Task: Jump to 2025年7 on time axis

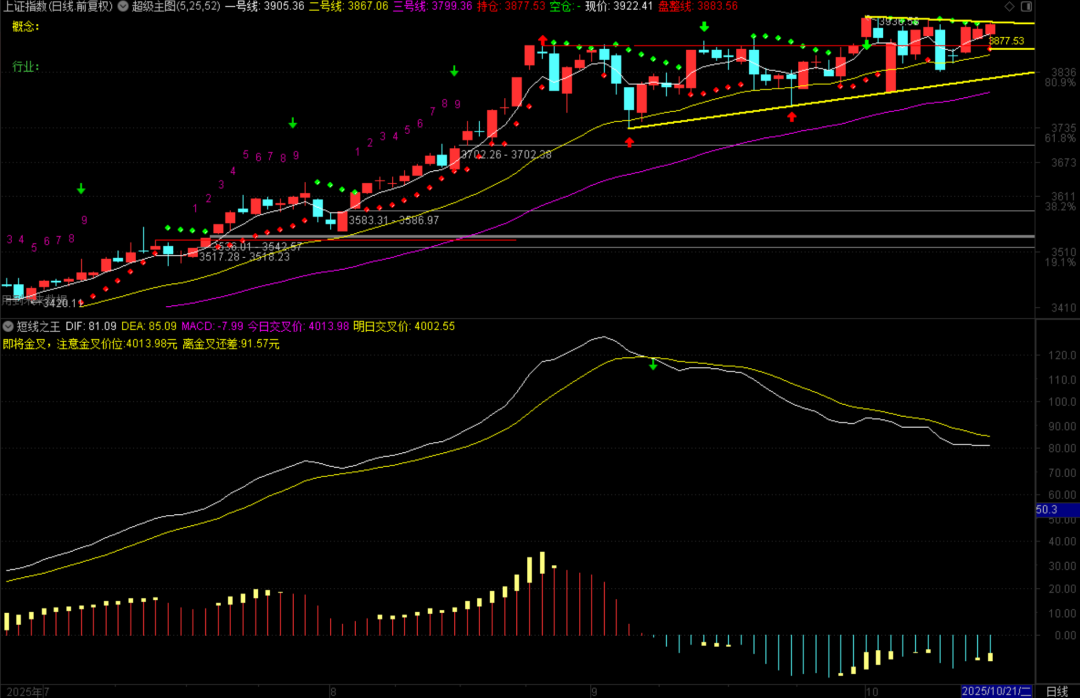Action: pyautogui.click(x=26, y=691)
